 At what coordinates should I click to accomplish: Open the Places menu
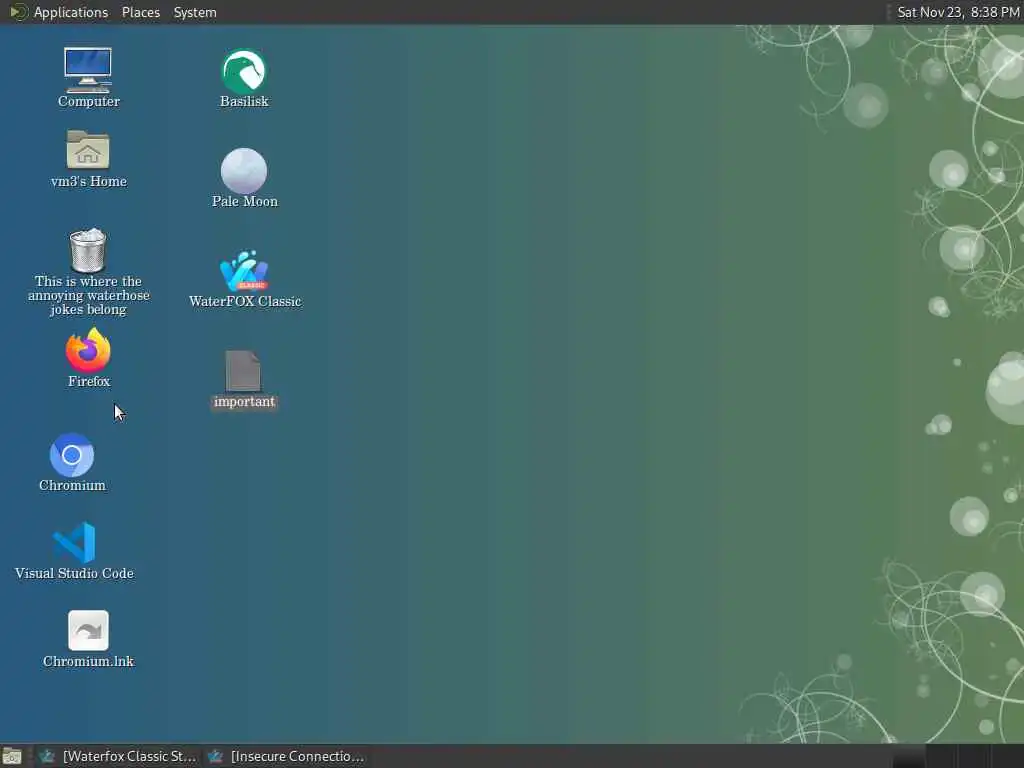pyautogui.click(x=140, y=12)
